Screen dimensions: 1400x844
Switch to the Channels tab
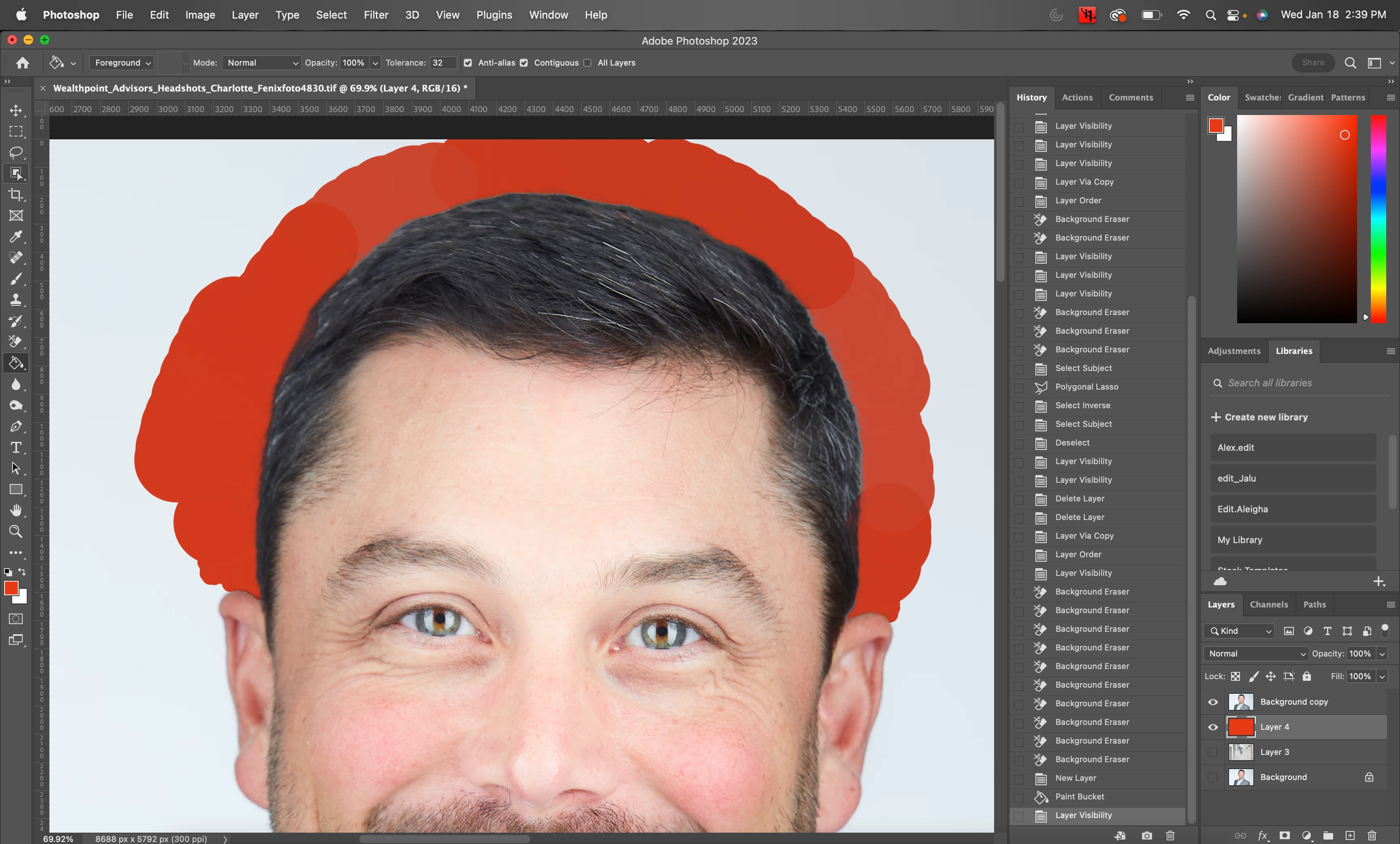click(1268, 604)
